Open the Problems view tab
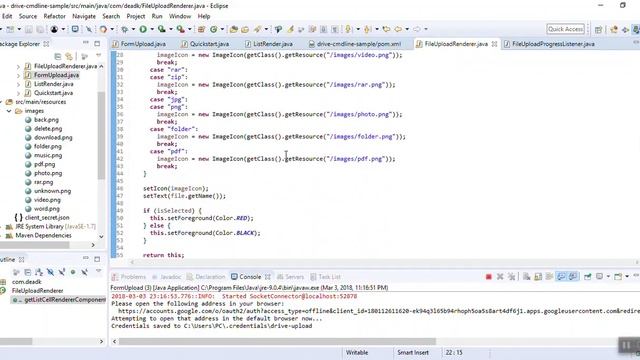 pos(129,277)
